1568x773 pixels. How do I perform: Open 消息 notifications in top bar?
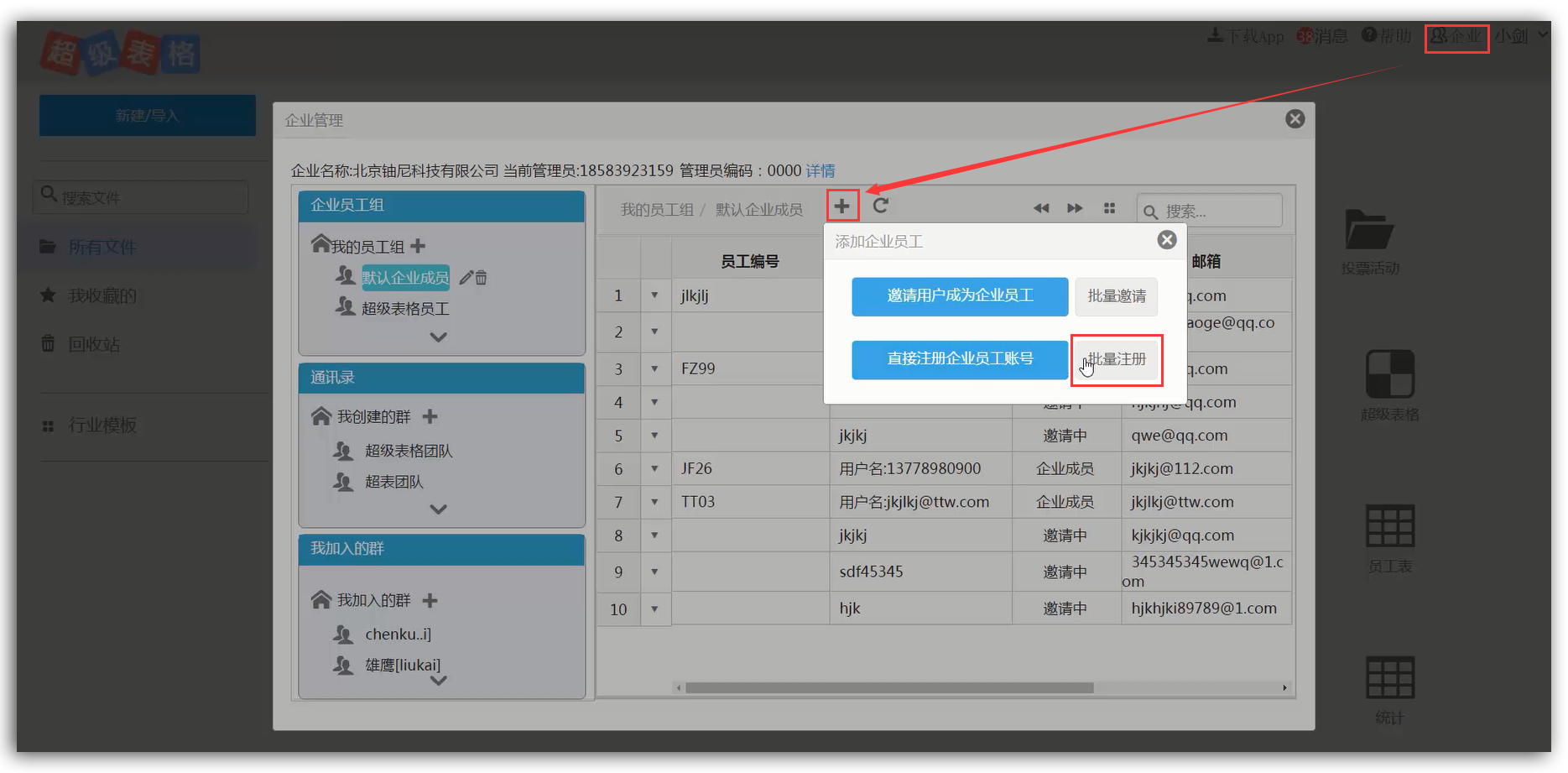[1321, 36]
